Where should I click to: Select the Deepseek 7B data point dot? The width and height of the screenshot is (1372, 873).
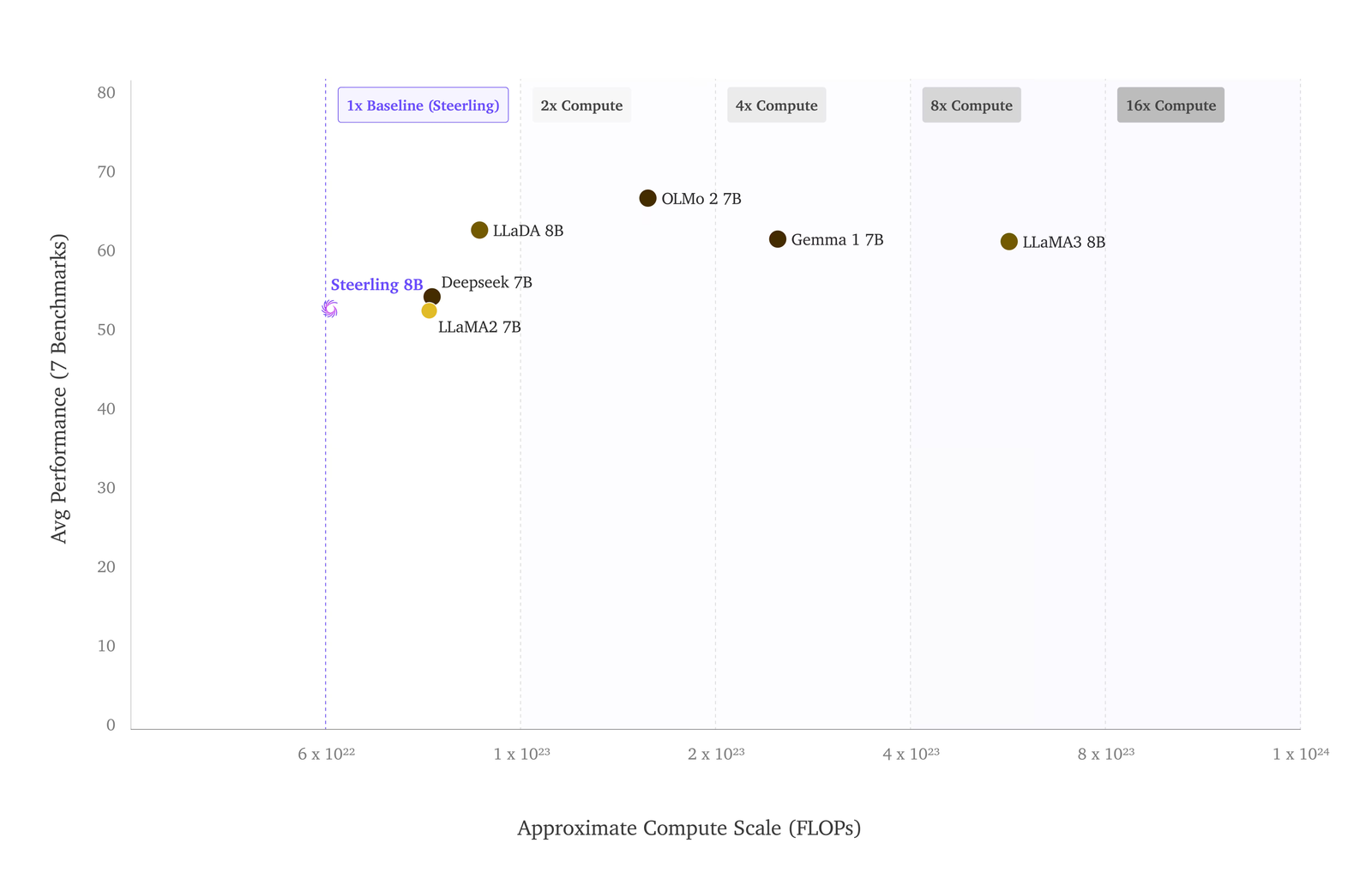coord(432,297)
